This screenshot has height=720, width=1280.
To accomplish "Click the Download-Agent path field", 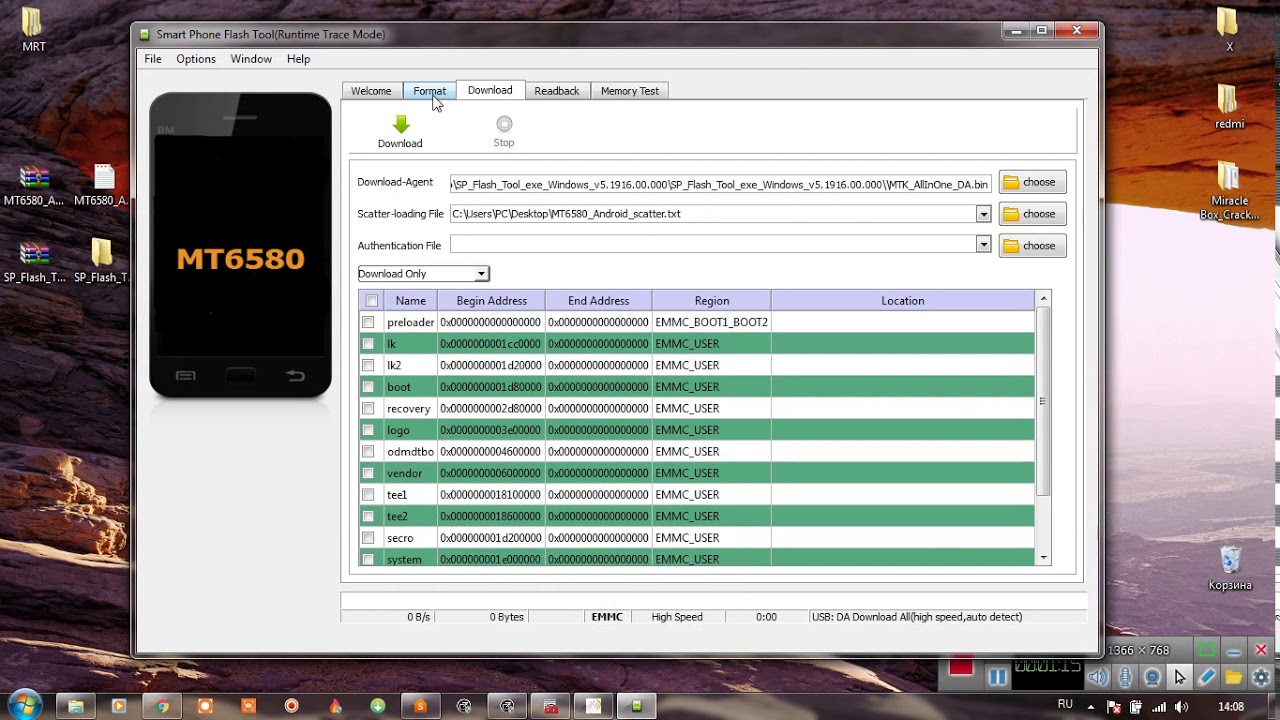I will 720,183.
